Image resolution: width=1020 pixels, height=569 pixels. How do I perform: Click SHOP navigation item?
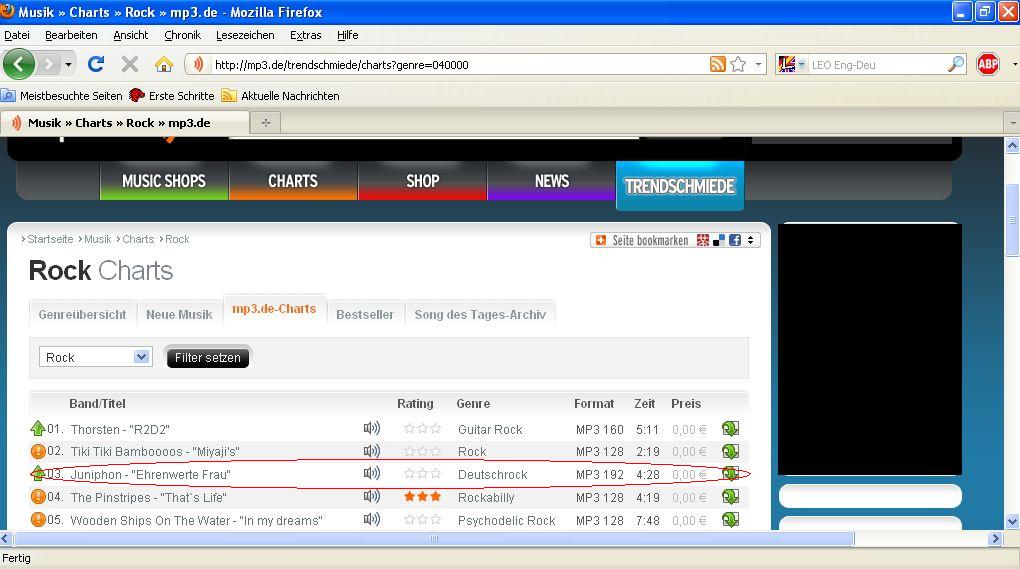(x=422, y=181)
